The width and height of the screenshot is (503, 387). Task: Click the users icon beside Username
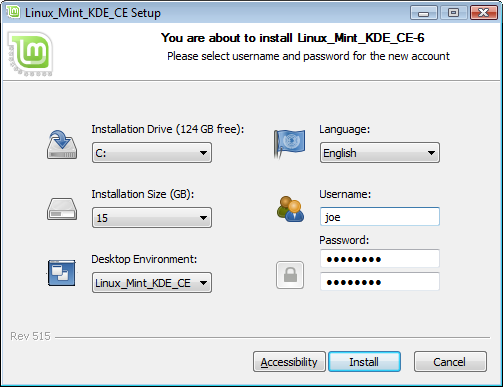tap(290, 209)
